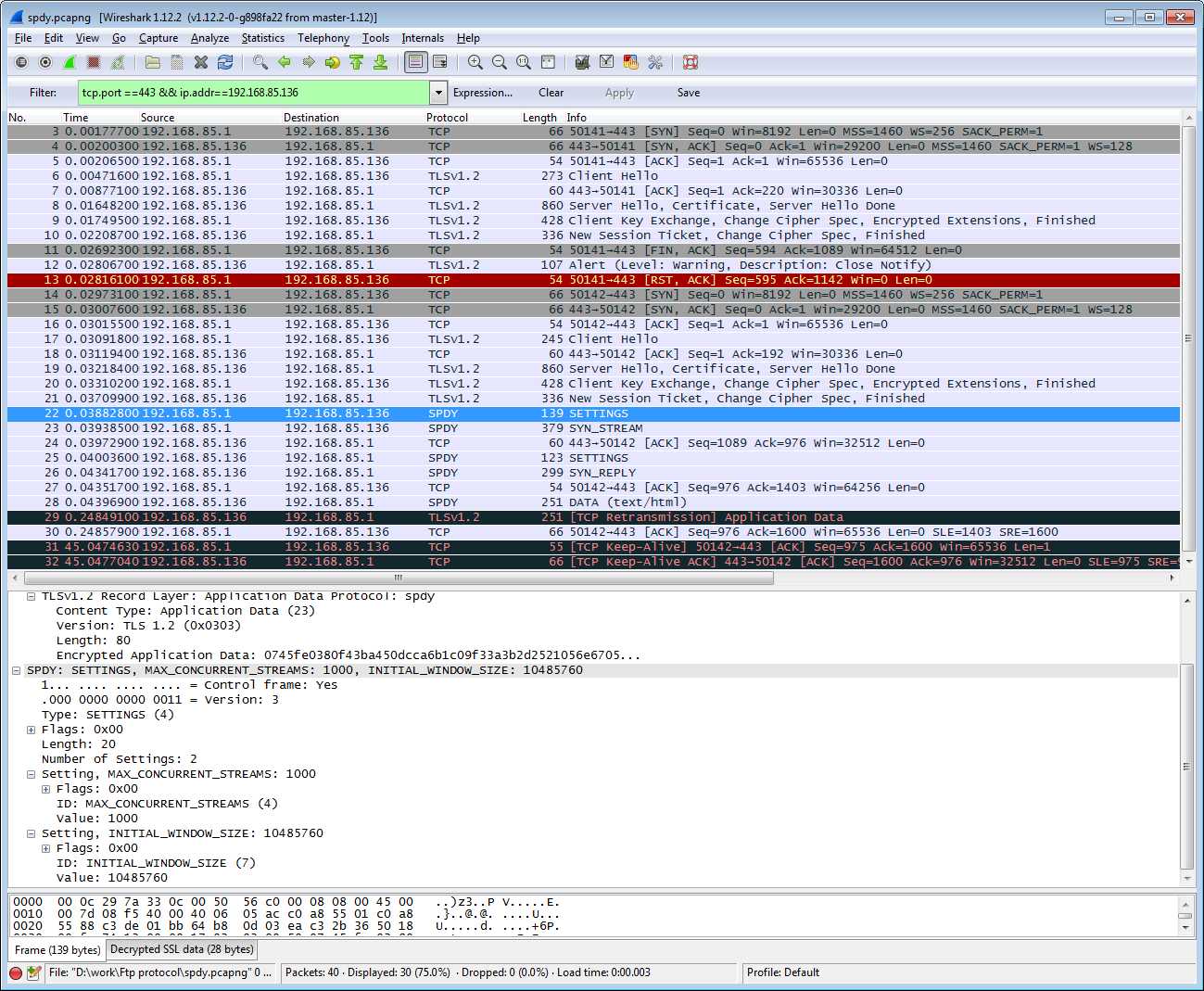The height and width of the screenshot is (991, 1204).
Task: Restart the current capture
Action: click(118, 62)
